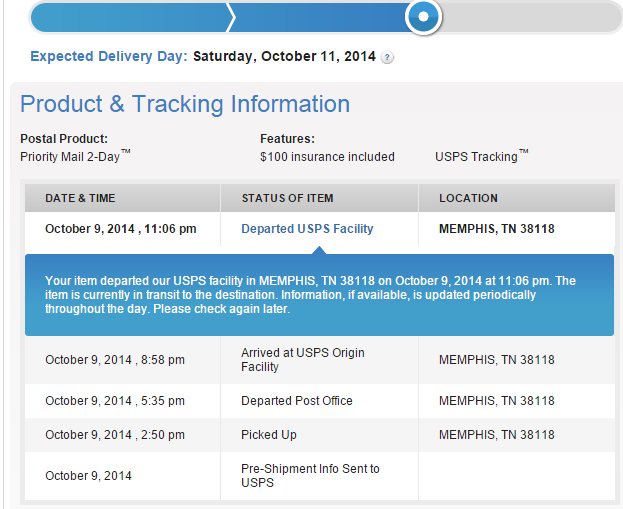Click the chevron divider in the progress bar
This screenshot has width=623, height=509.
230,17
